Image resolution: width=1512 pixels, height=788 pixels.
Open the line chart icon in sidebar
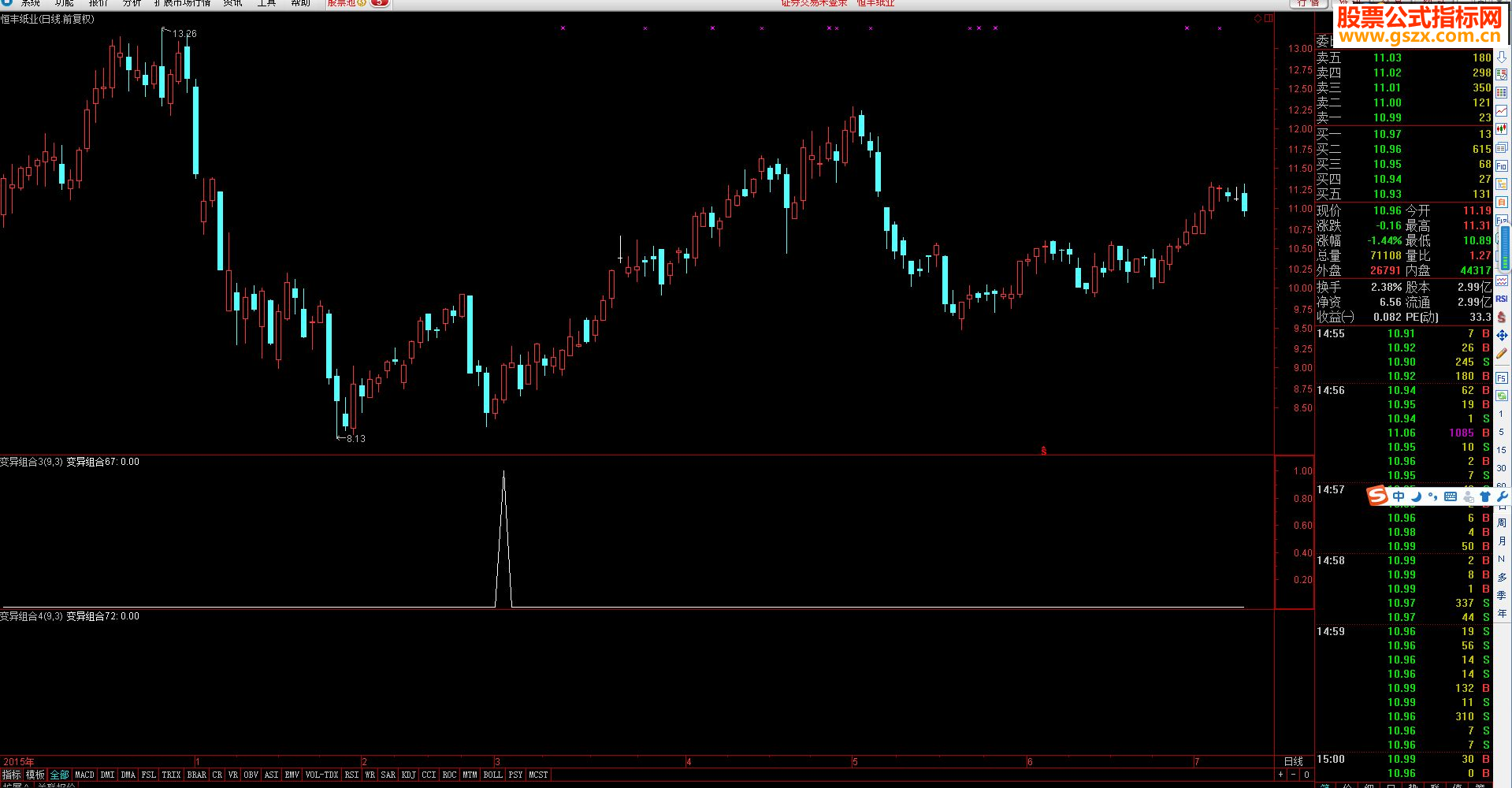(x=1502, y=111)
